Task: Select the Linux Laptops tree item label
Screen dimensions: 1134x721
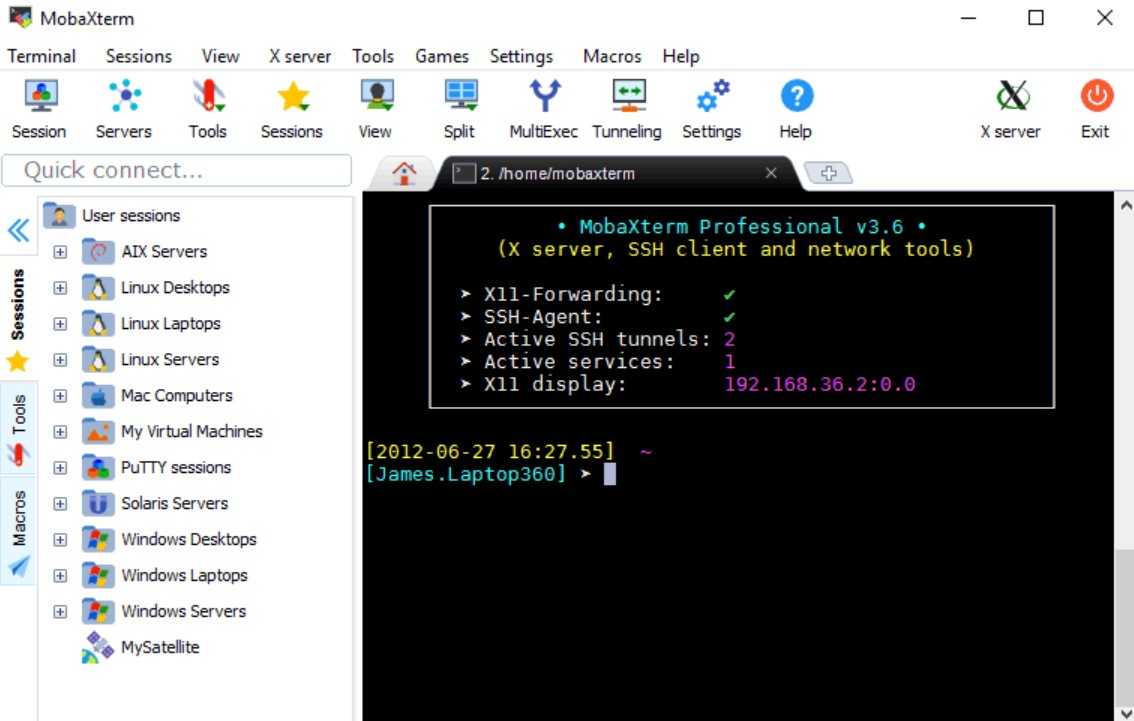Action: click(171, 324)
